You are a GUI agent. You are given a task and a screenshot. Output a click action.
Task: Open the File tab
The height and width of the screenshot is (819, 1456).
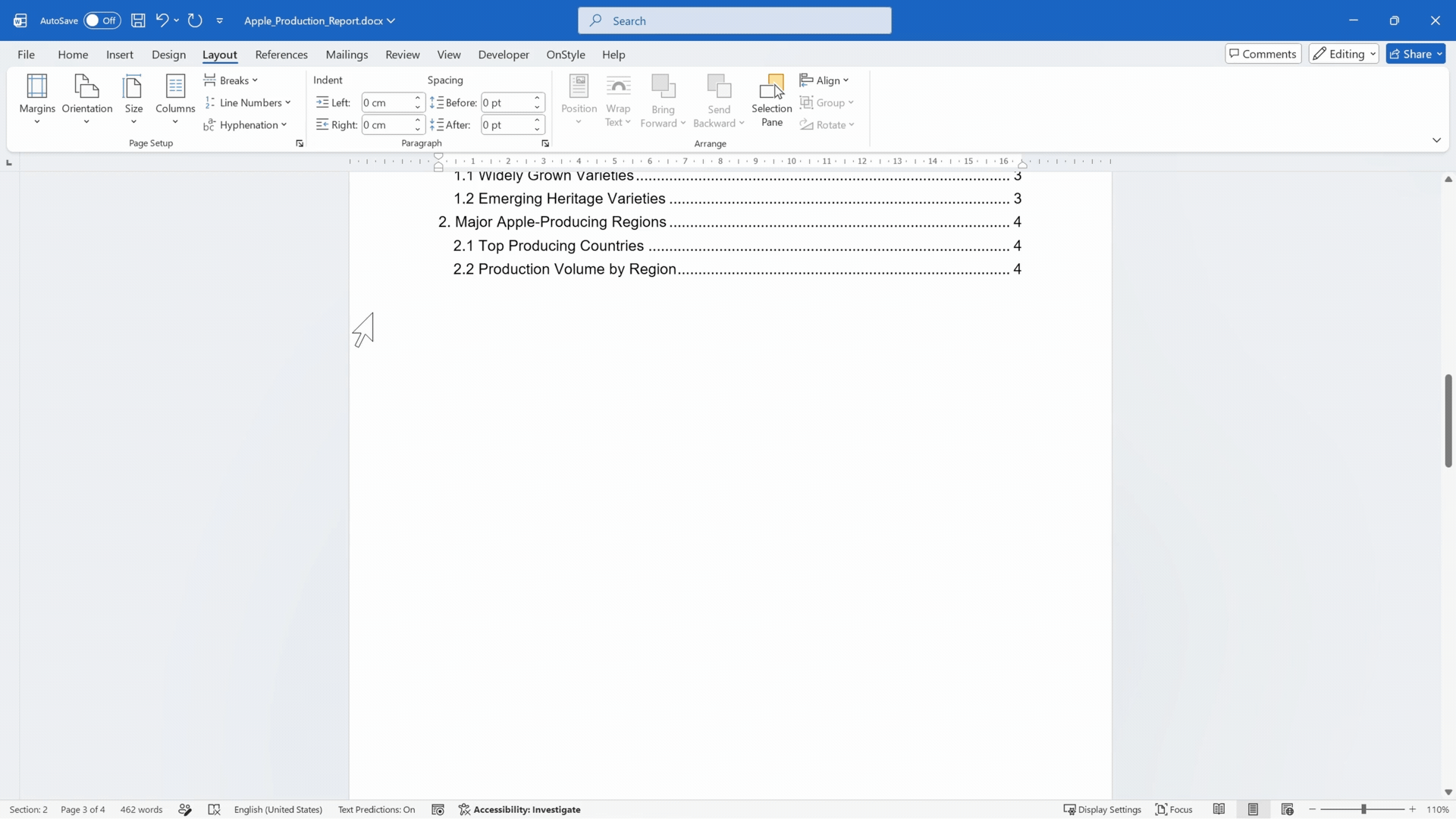click(x=26, y=55)
